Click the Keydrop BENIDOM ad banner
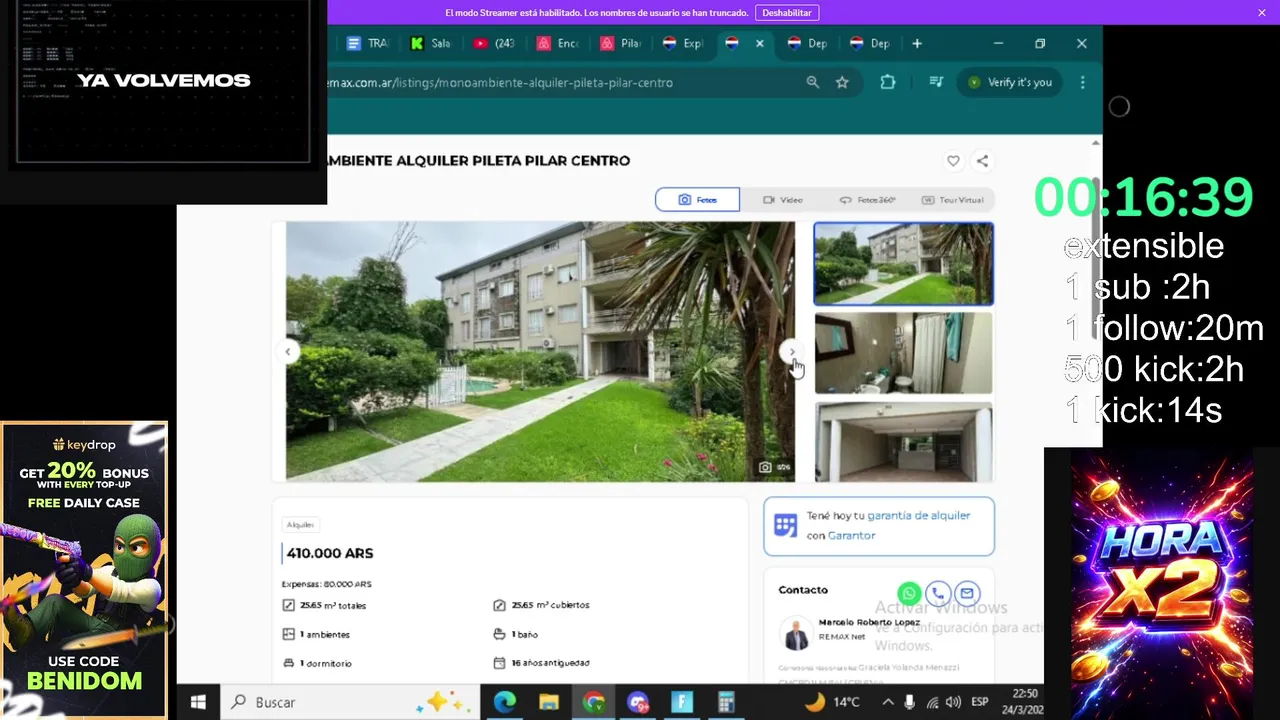Viewport: 1280px width, 720px height. 84,570
